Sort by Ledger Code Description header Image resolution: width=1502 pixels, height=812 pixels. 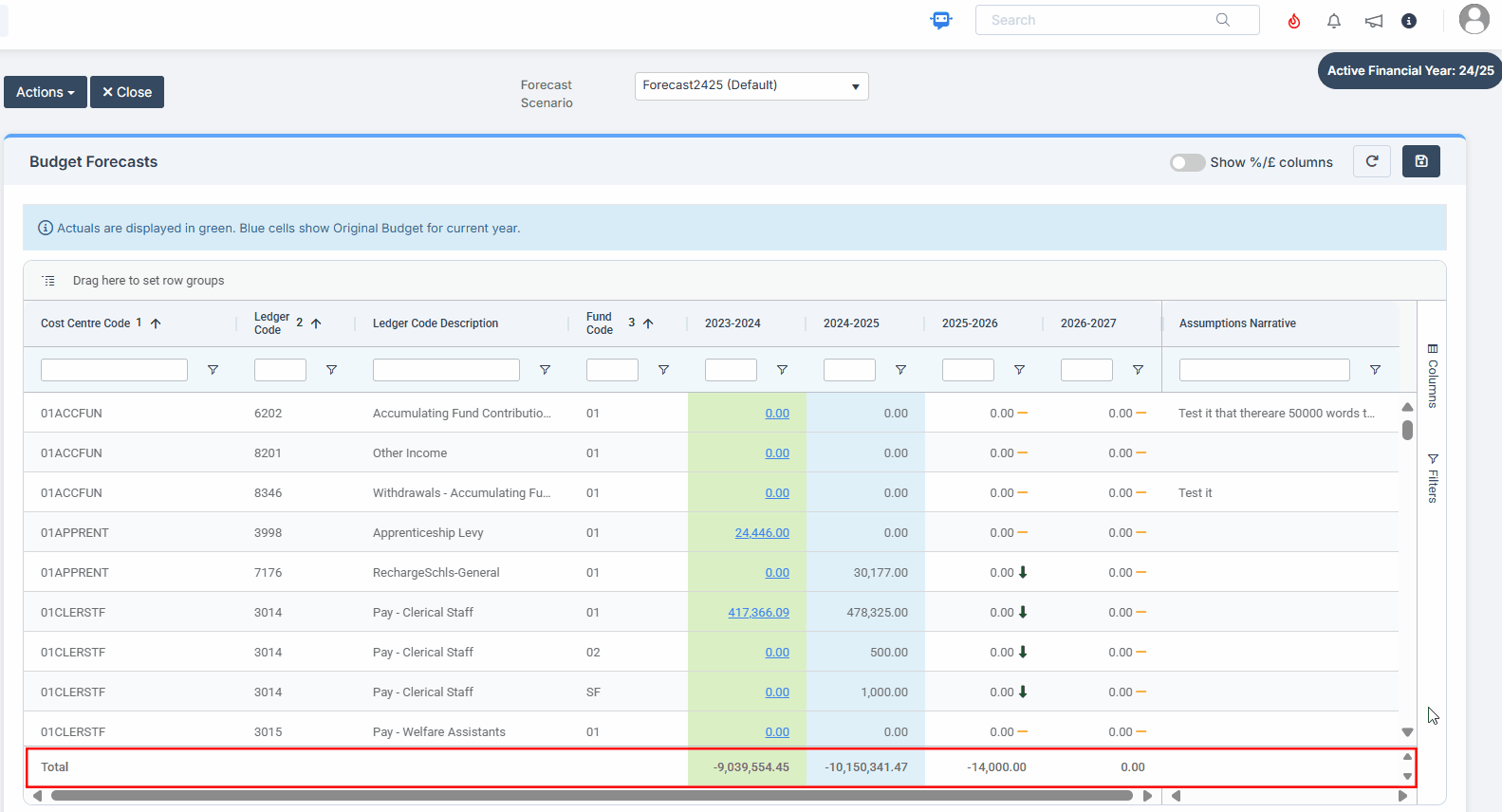[x=436, y=323]
